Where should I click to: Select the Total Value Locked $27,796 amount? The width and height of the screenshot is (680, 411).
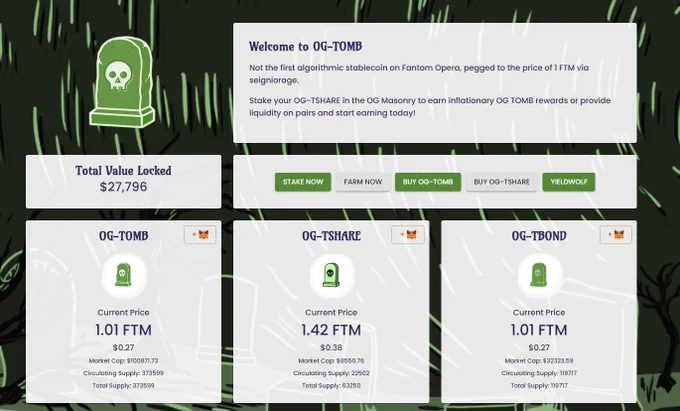tap(124, 187)
